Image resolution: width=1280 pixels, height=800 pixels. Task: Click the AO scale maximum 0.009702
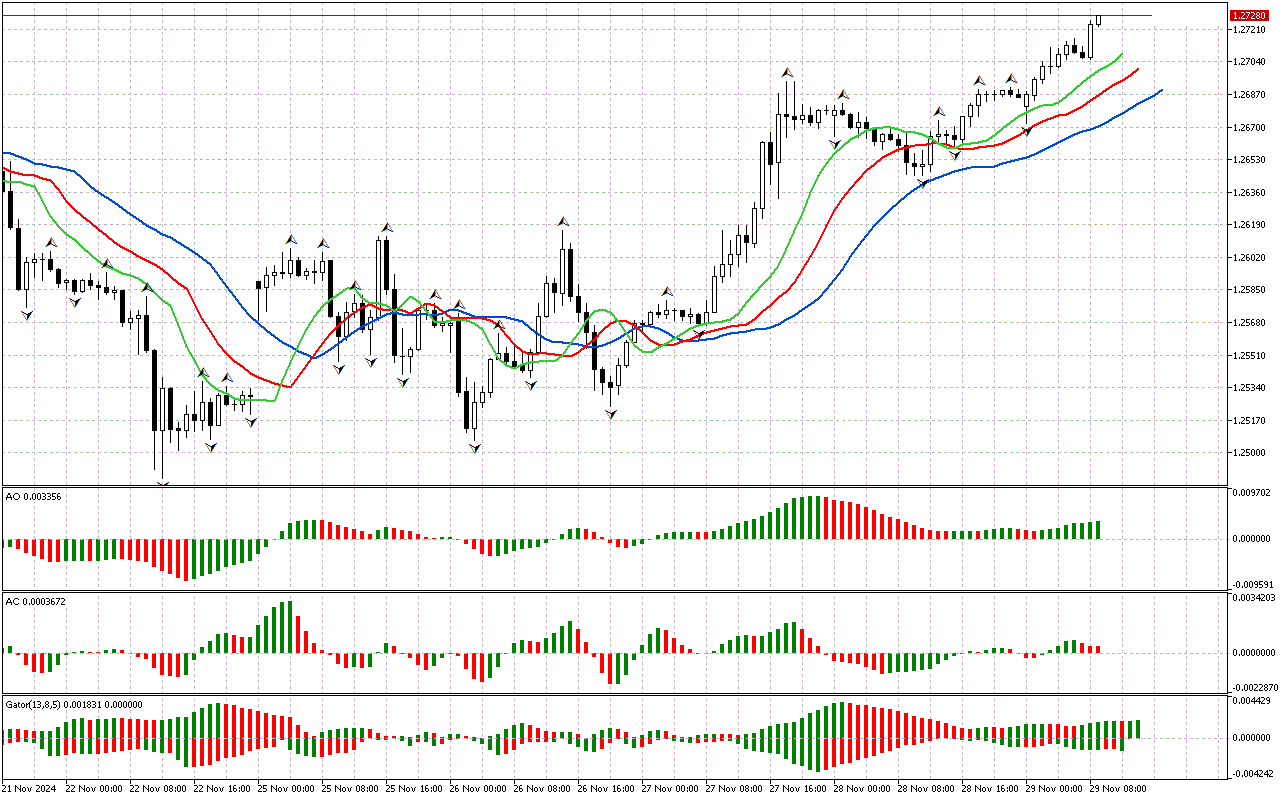point(1251,494)
